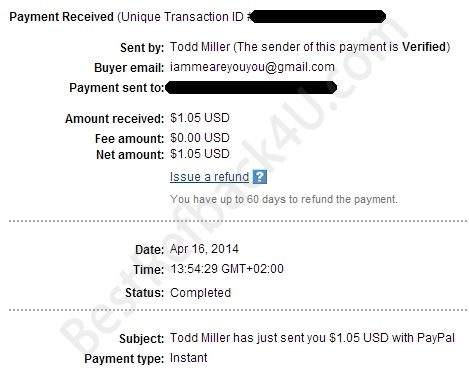The height and width of the screenshot is (376, 469).
Task: Click the Instant payment type value
Action: 188,358
